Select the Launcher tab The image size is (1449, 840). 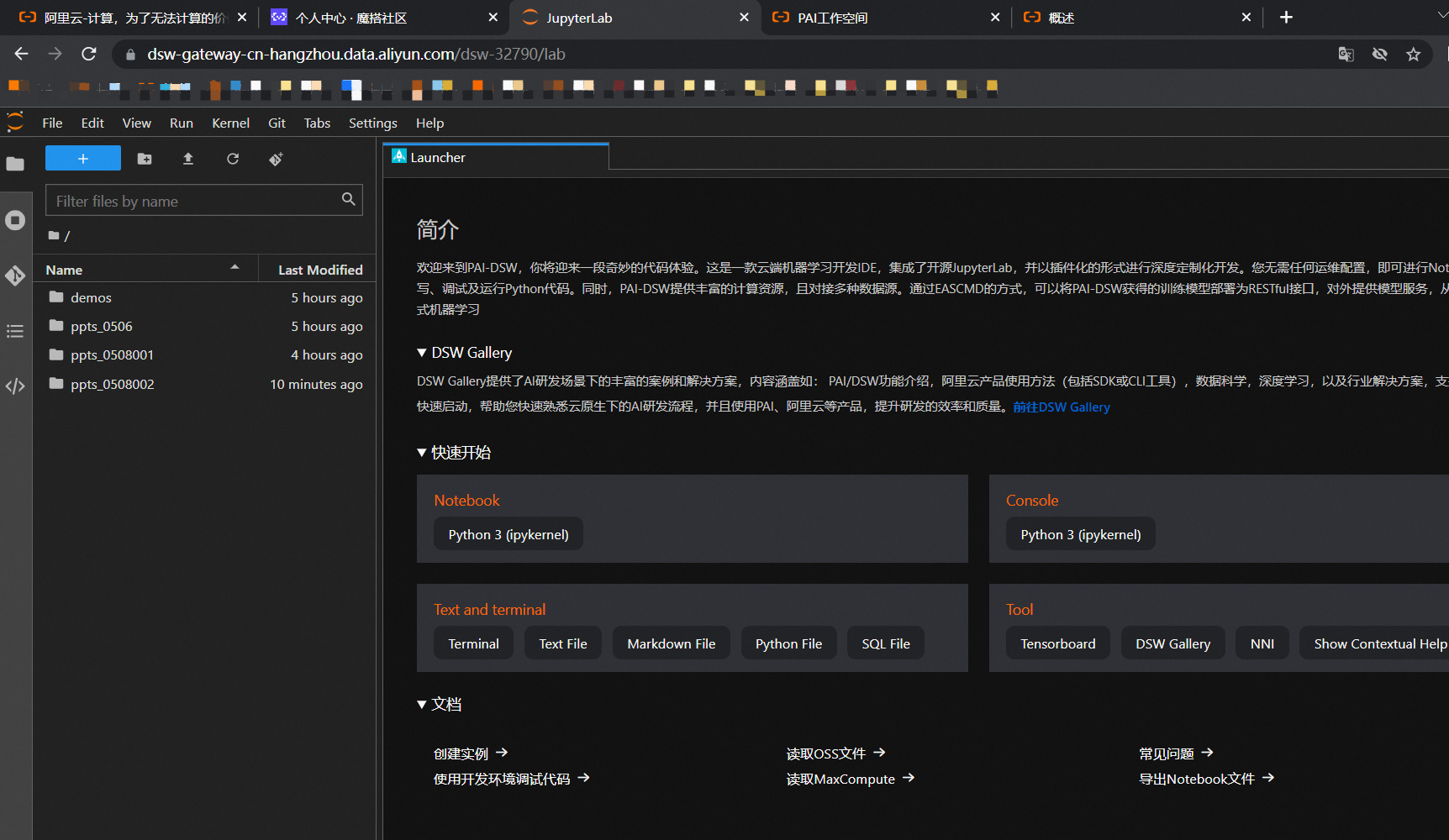[496, 157]
